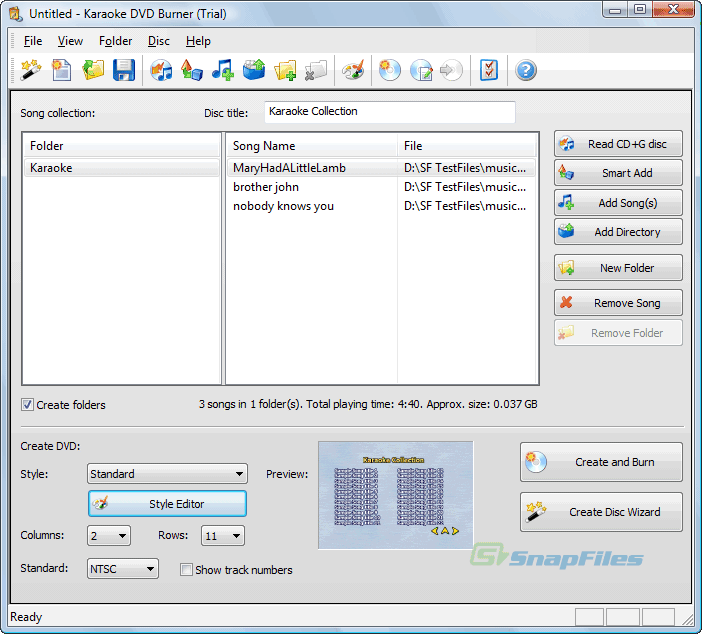This screenshot has width=702, height=634.
Task: Click file path of MaryHadALittleLamb row
Action: click(465, 168)
